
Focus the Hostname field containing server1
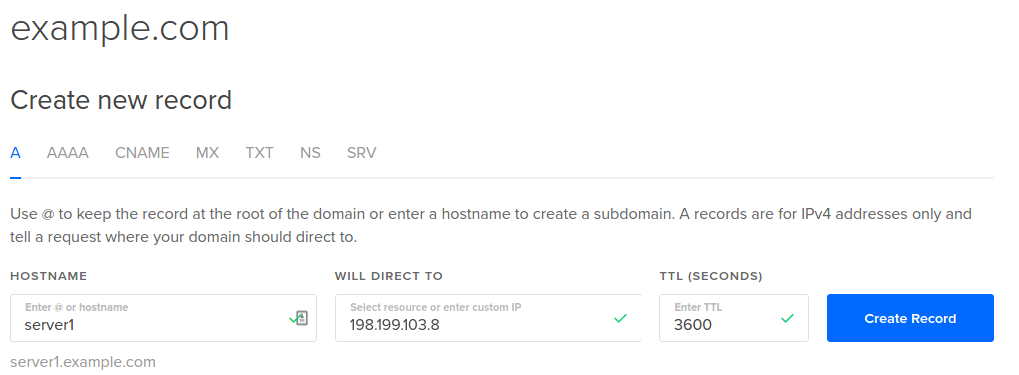[163, 318]
